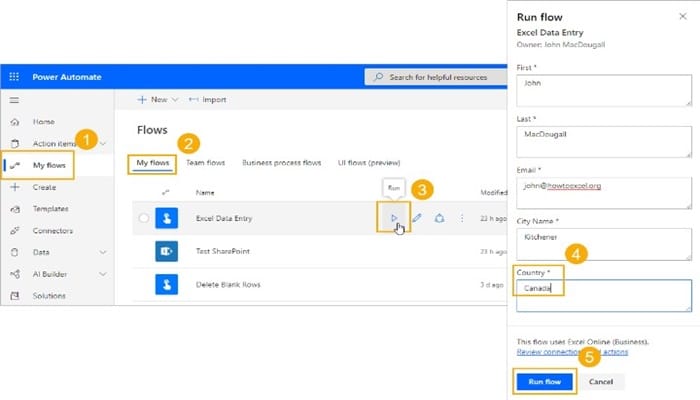
Task: Click the Connectors plug icon
Action: 15,231
